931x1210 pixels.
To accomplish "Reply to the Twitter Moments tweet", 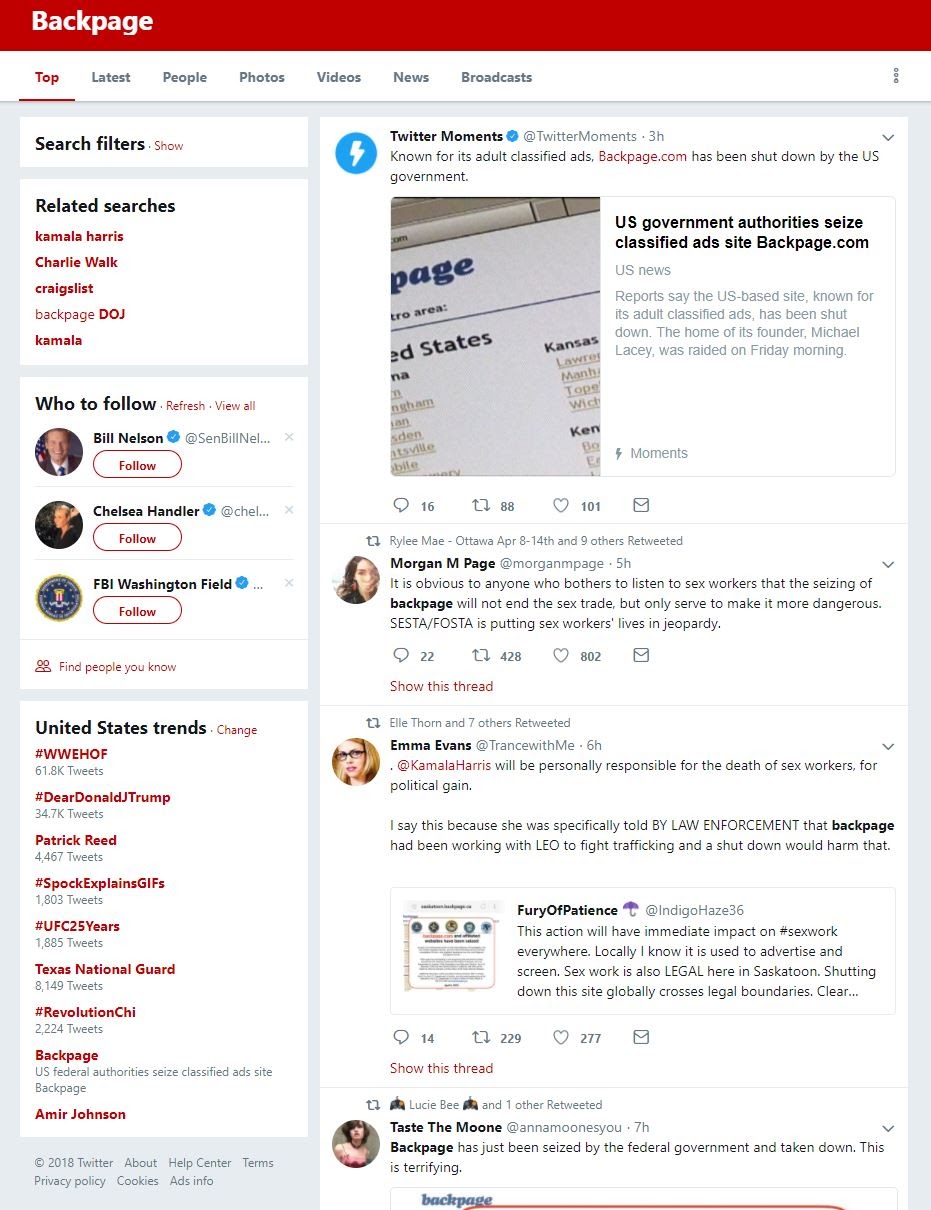I will coord(401,505).
